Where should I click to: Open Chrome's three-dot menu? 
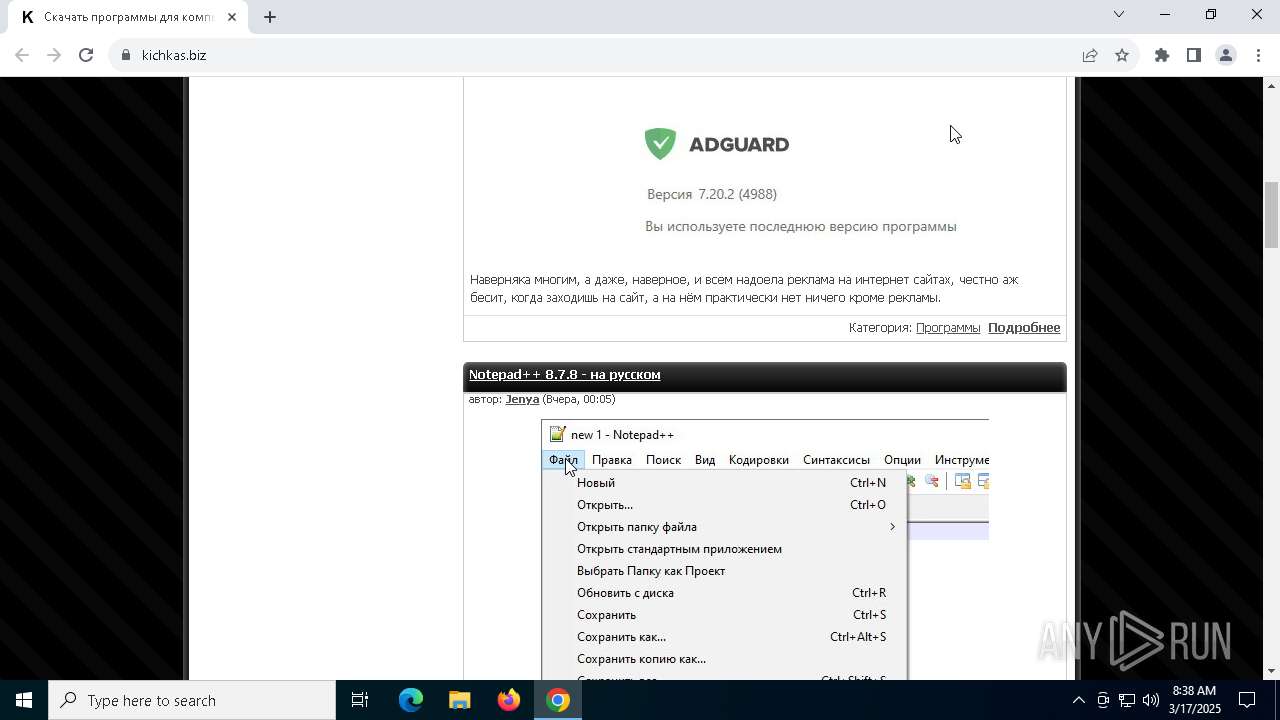click(1258, 55)
